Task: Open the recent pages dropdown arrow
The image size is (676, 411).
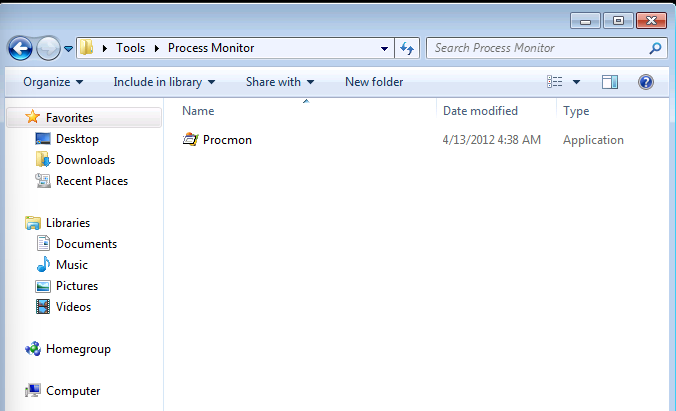Action: point(68,49)
